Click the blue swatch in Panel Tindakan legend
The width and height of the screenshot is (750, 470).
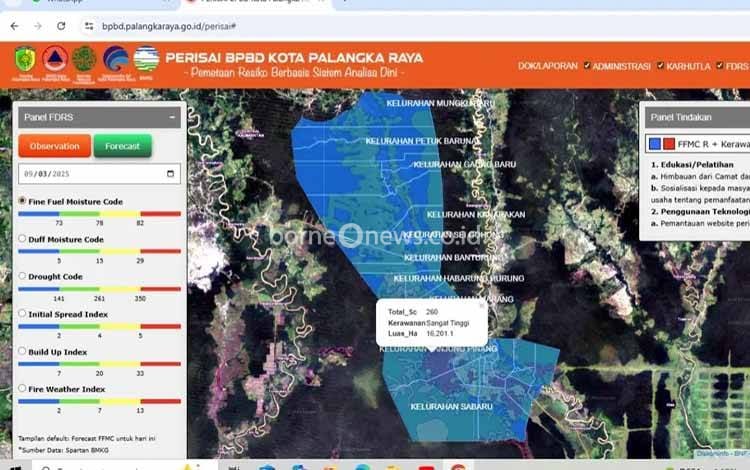tap(655, 143)
